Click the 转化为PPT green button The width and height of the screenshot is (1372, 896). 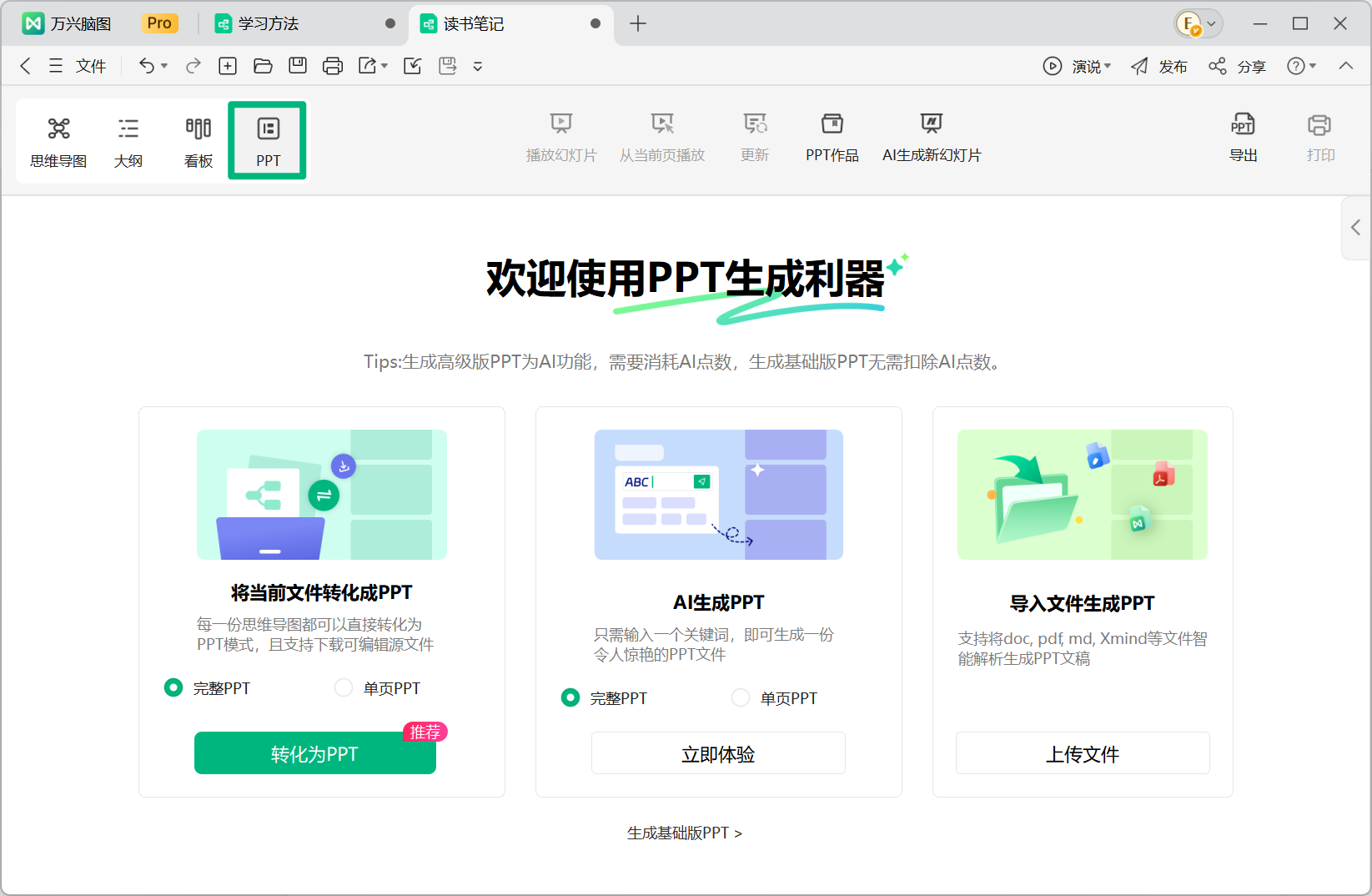tap(315, 753)
